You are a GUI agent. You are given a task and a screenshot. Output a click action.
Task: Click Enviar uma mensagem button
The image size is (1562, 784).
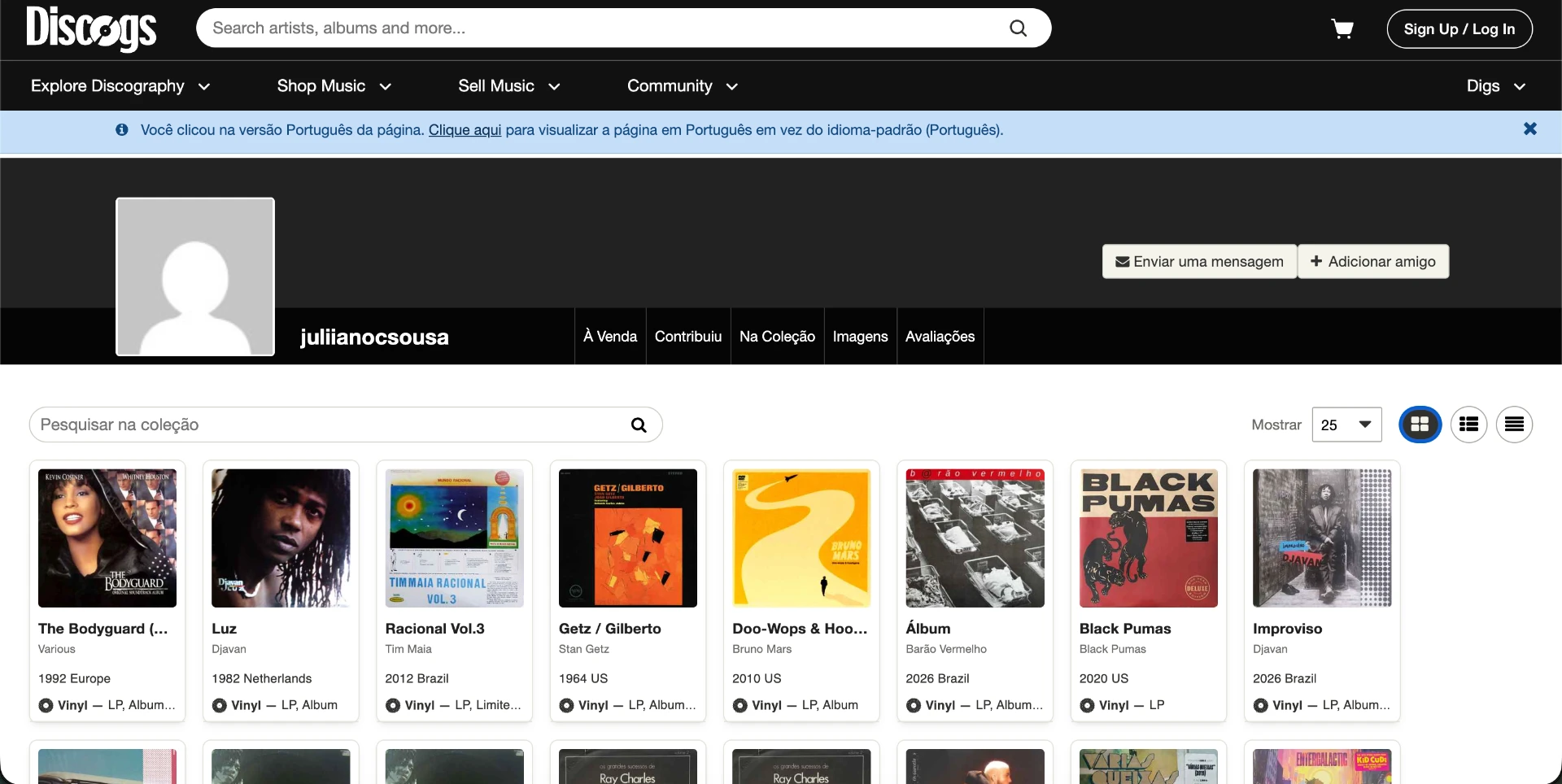pos(1199,262)
